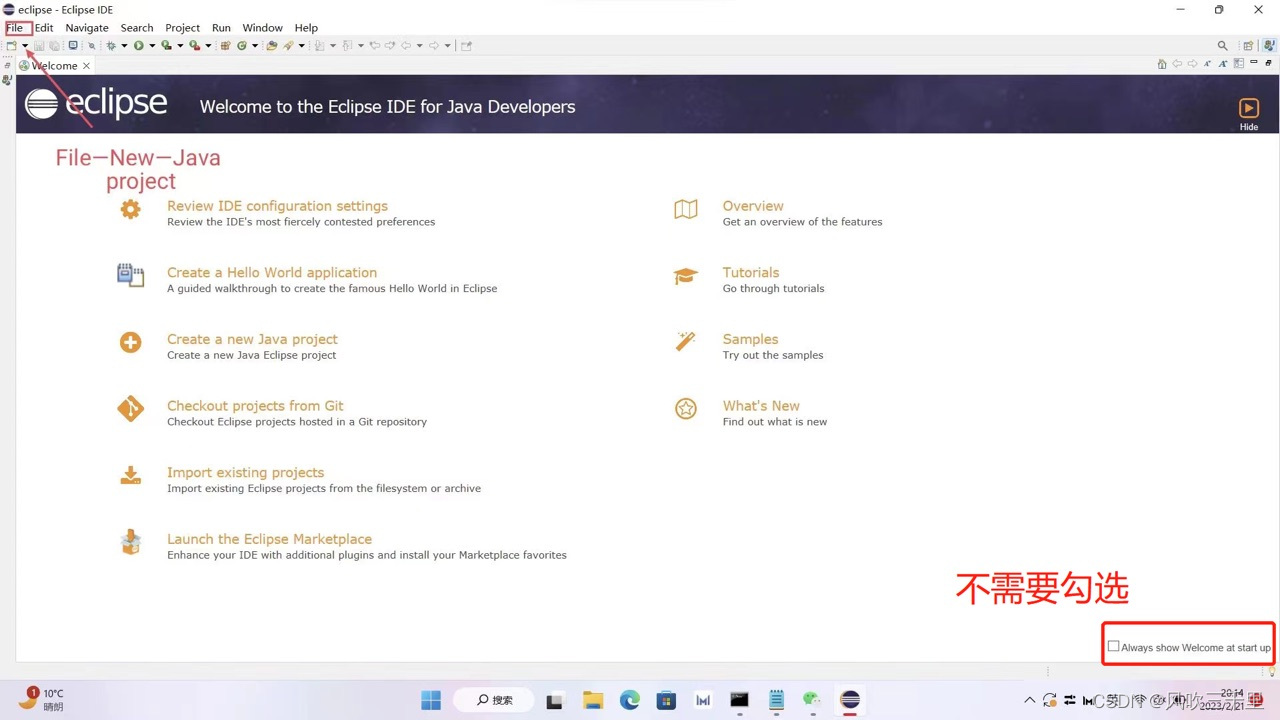The width and height of the screenshot is (1280, 720).
Task: Click the New wizard toolbar icon
Action: click(11, 45)
